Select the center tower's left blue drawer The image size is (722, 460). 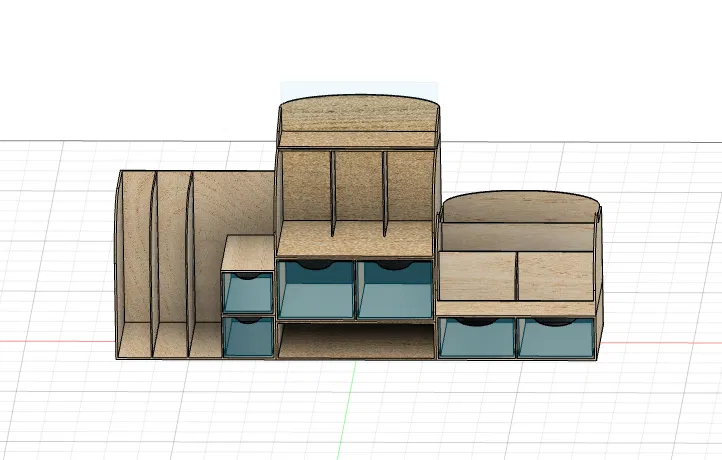point(316,289)
